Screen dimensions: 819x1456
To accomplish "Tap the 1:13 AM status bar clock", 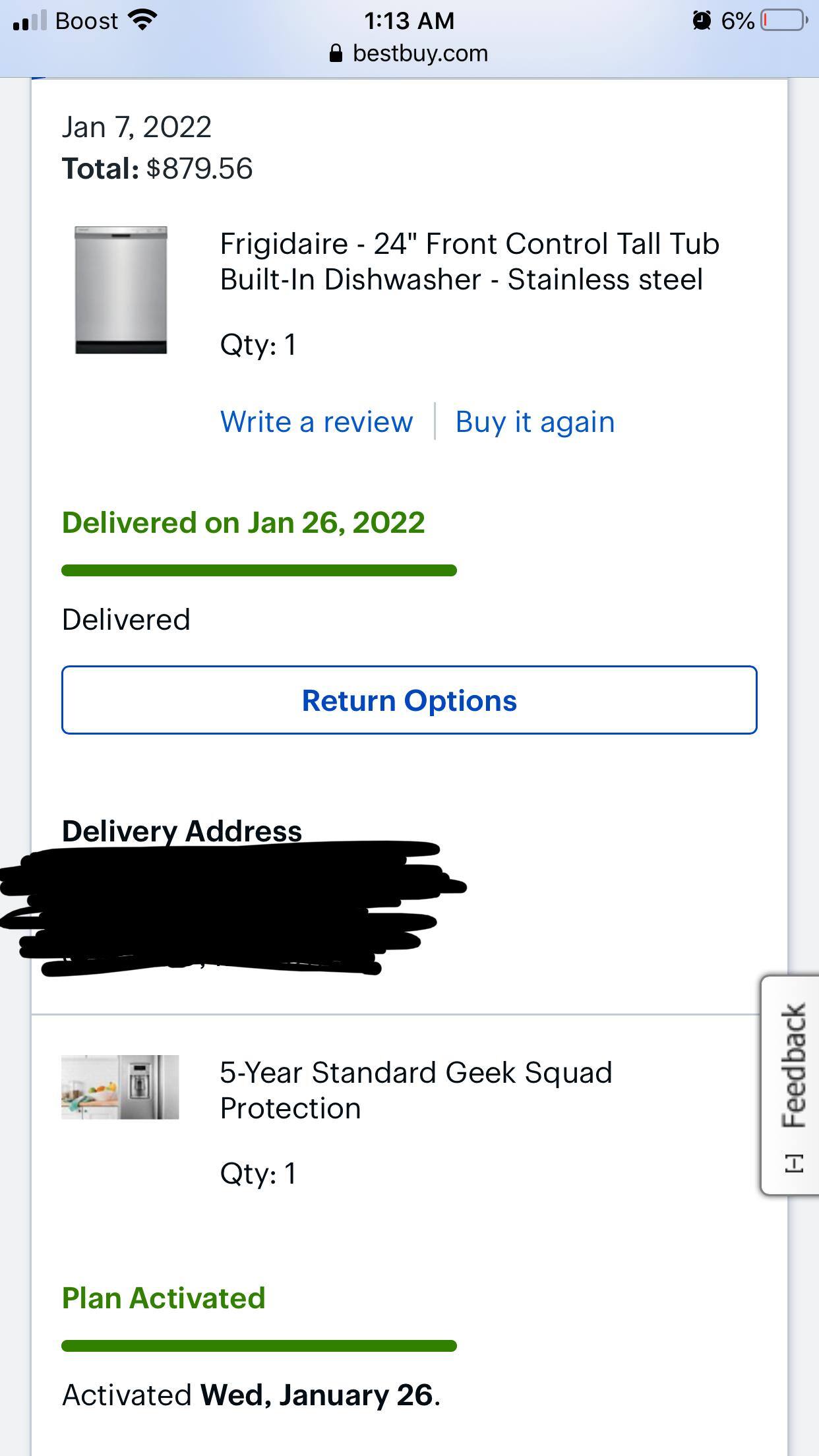I will click(x=409, y=20).
